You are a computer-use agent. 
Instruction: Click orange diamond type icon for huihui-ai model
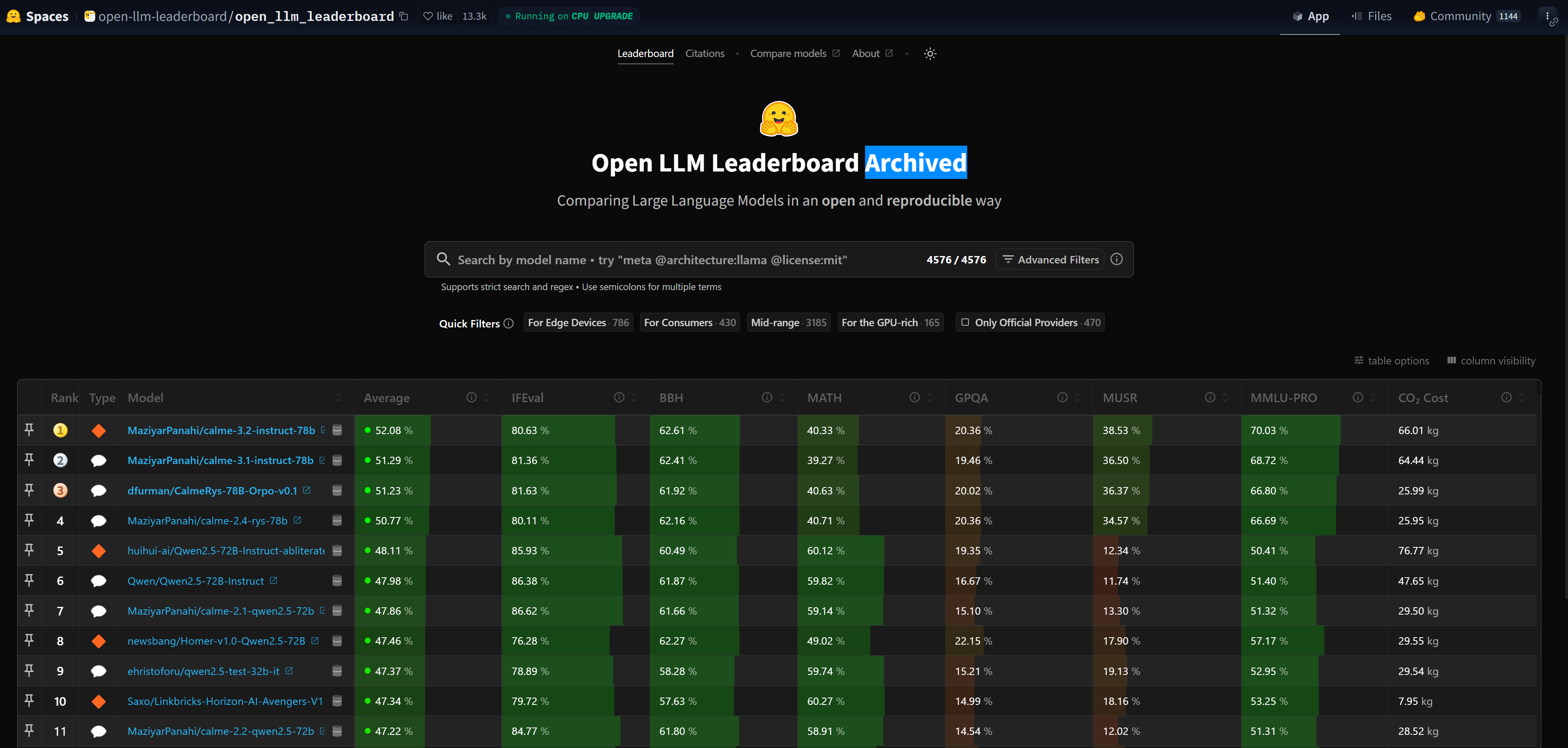point(98,551)
